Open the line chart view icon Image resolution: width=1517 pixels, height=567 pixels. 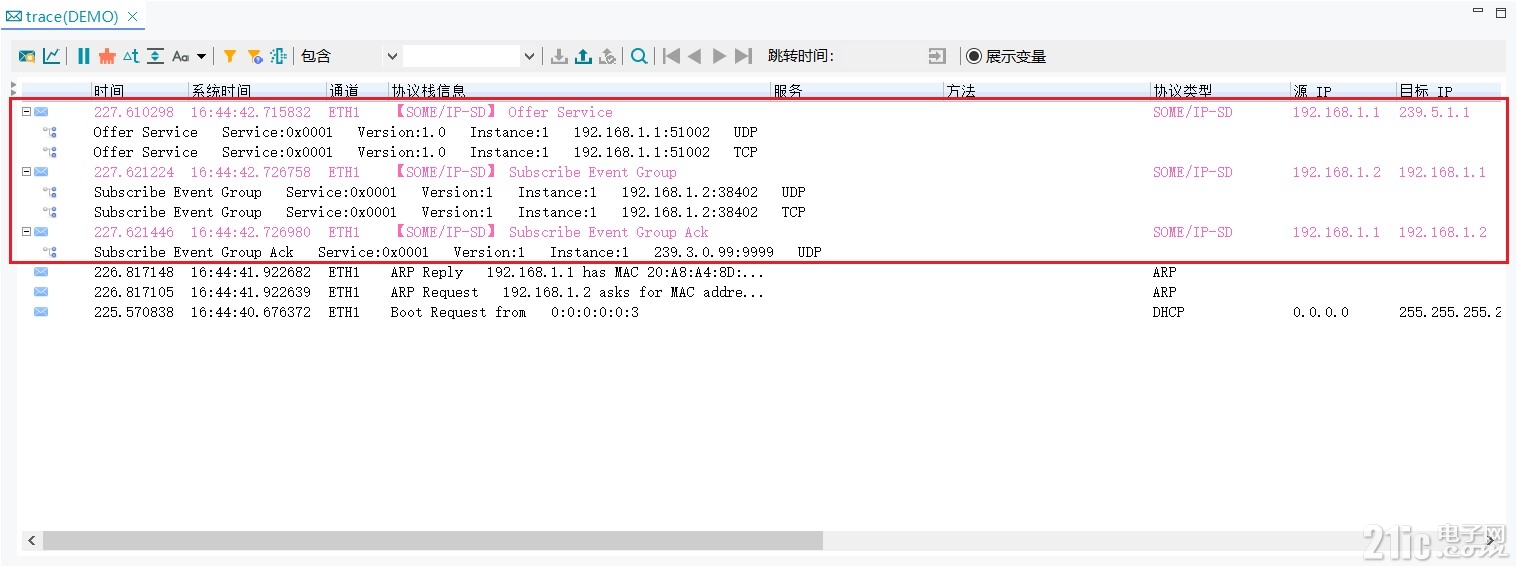pyautogui.click(x=51, y=56)
